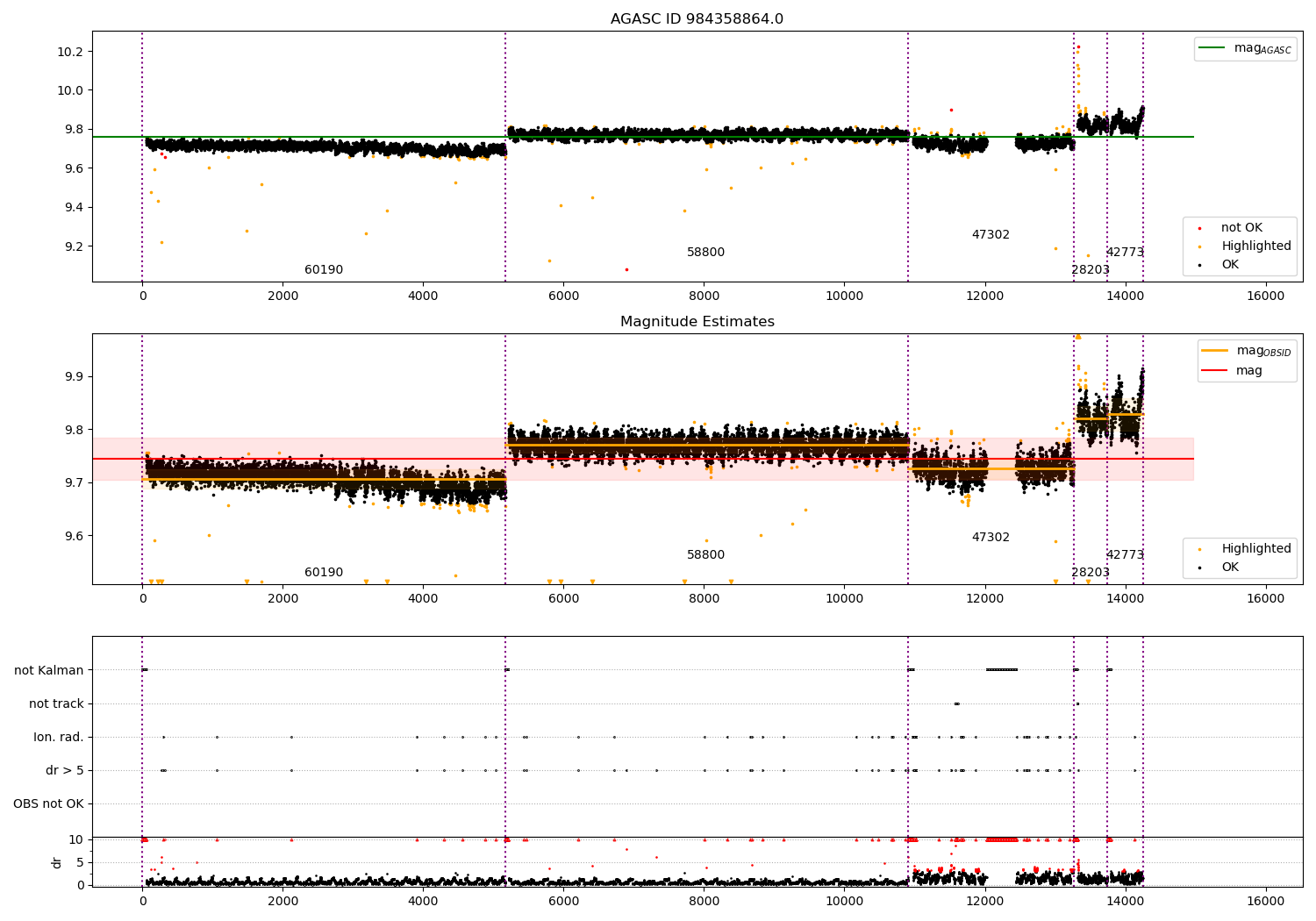Screen dimensions: 1316x921
Task: Click the 9.6 y-axis tick in middle plot
Action: click(x=74, y=536)
